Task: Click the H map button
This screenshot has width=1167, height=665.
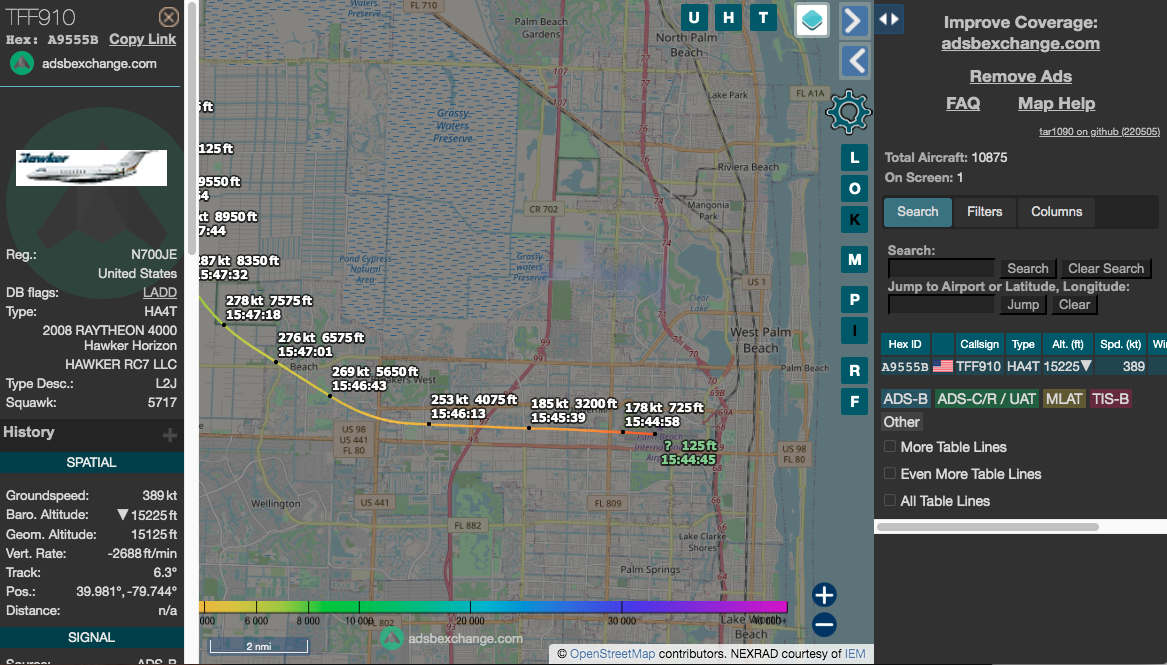Action: click(729, 18)
